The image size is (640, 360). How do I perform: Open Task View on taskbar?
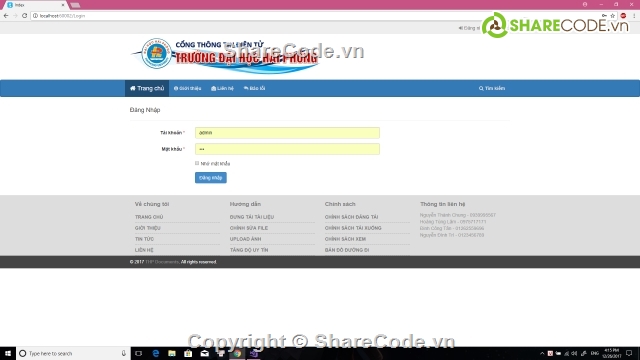(139, 353)
